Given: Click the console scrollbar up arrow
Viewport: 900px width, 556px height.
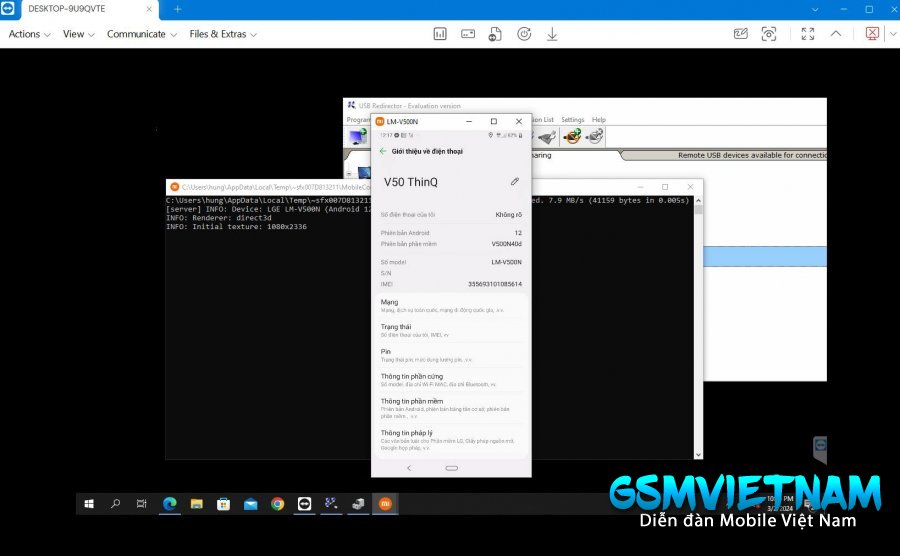Looking at the screenshot, I should click(699, 200).
